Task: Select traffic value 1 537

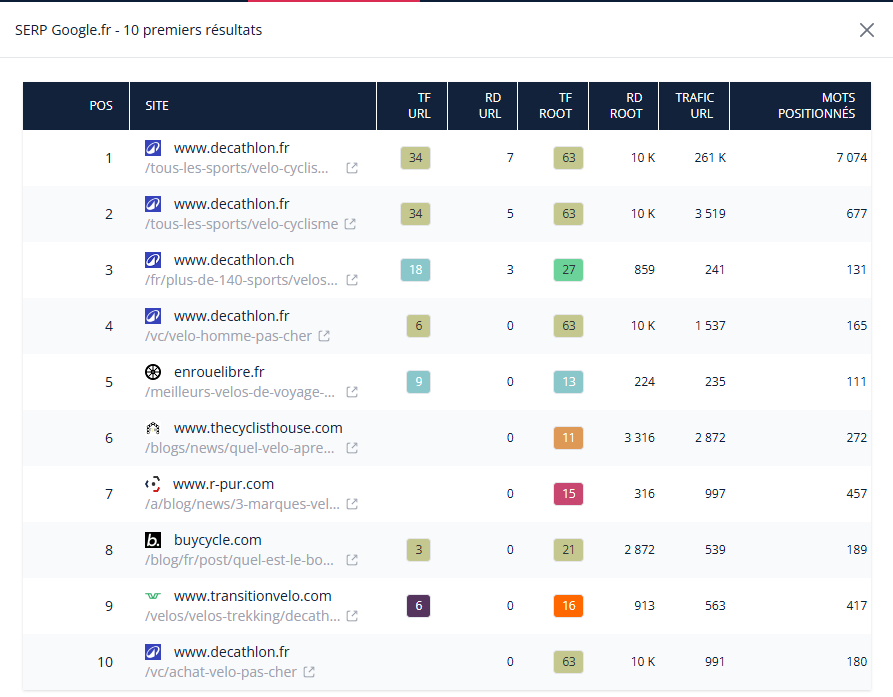Action: pos(710,326)
